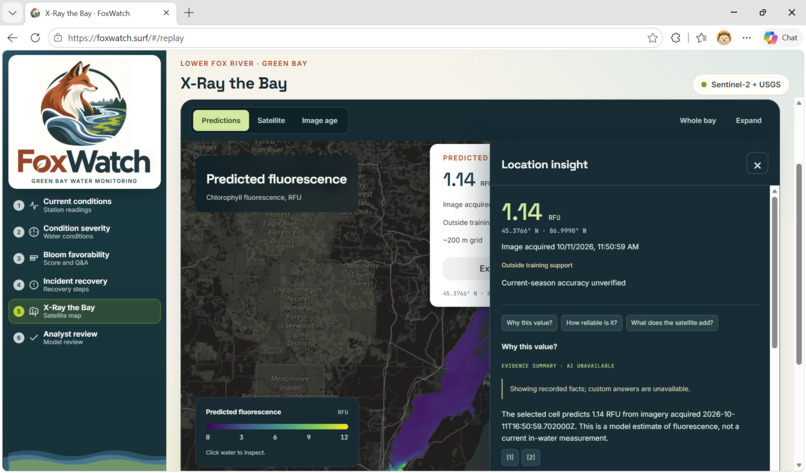Close the X-Ray the Bay browser tab
Image resolution: width=806 pixels, height=473 pixels.
coord(166,13)
